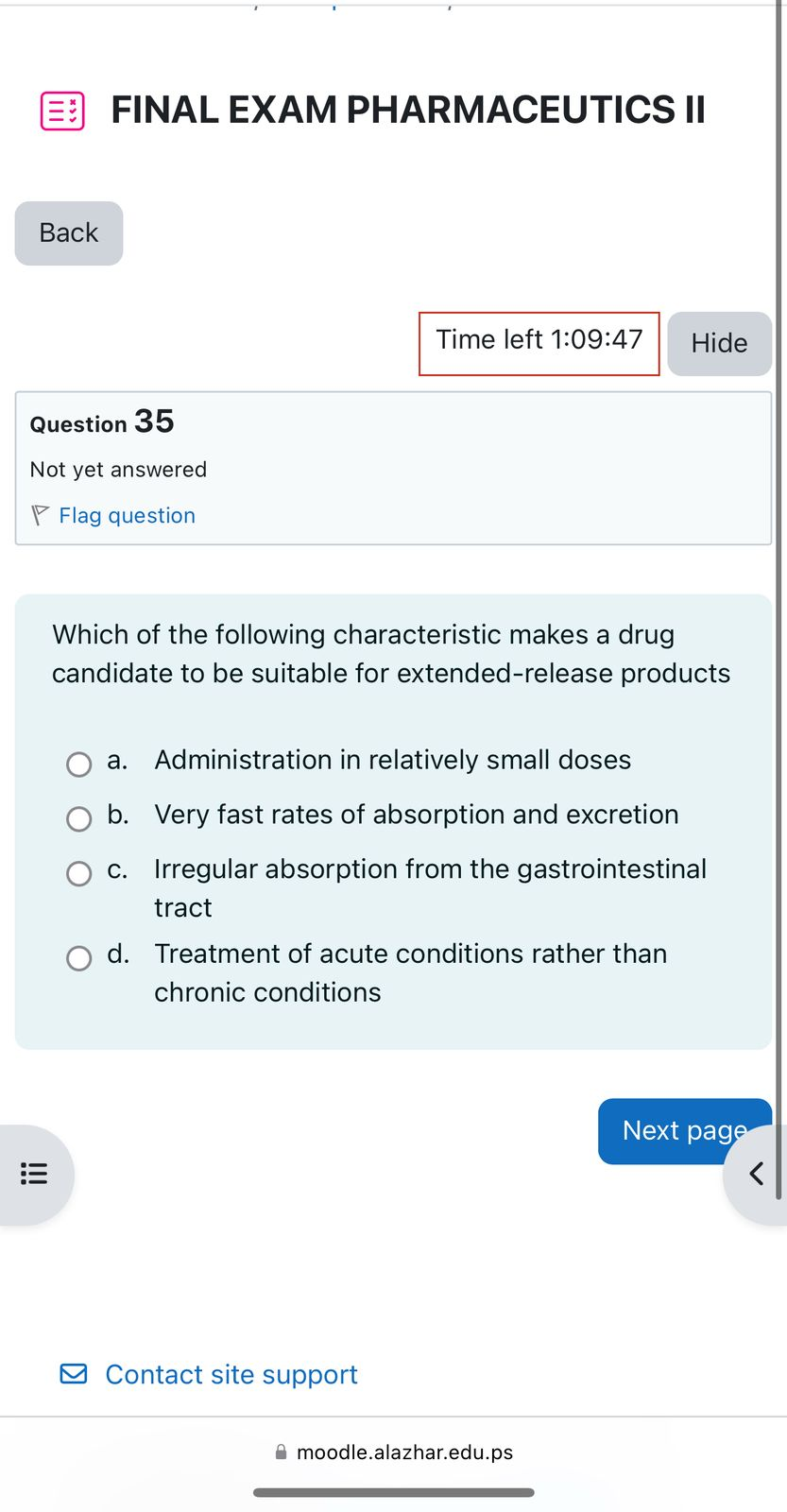787x1512 pixels.
Task: Pick radio option d acute conditions
Action: point(79,958)
